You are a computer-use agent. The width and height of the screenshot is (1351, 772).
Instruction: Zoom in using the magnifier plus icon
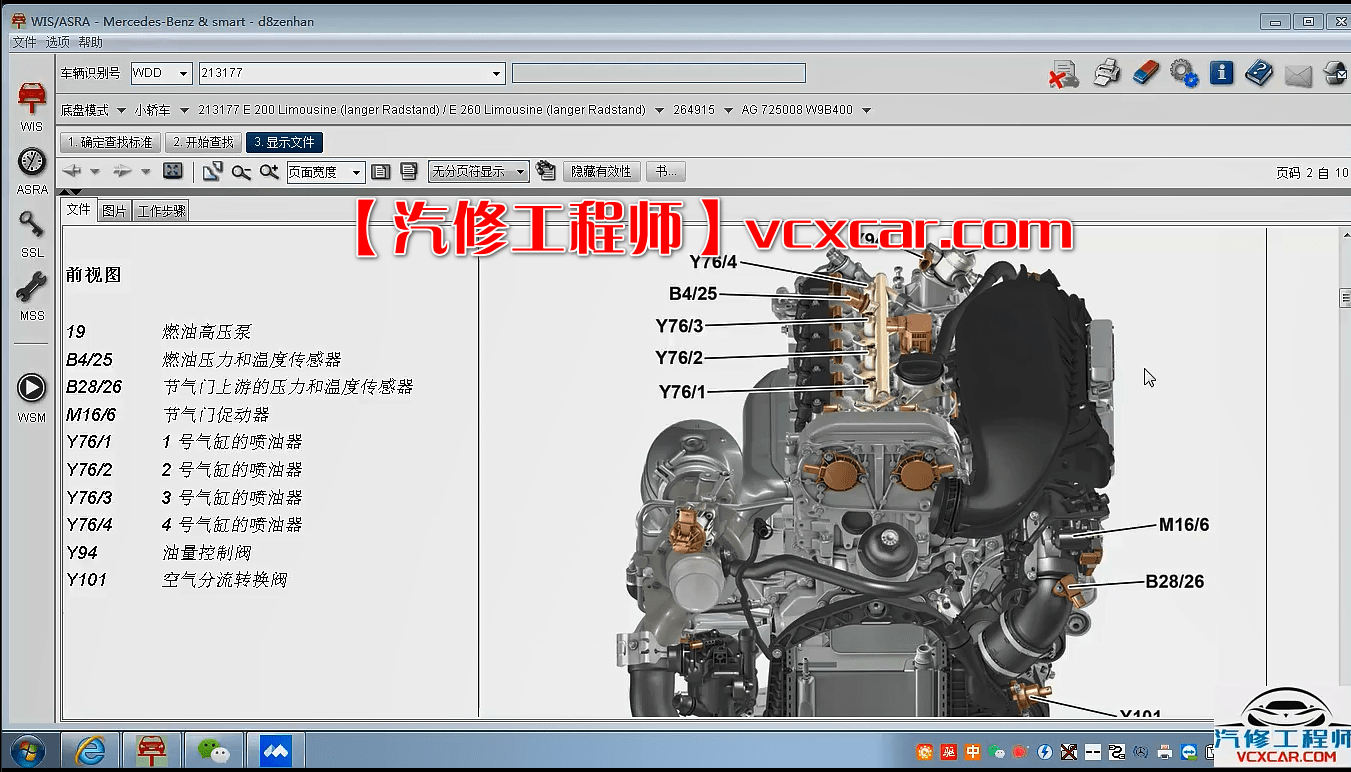pos(268,171)
